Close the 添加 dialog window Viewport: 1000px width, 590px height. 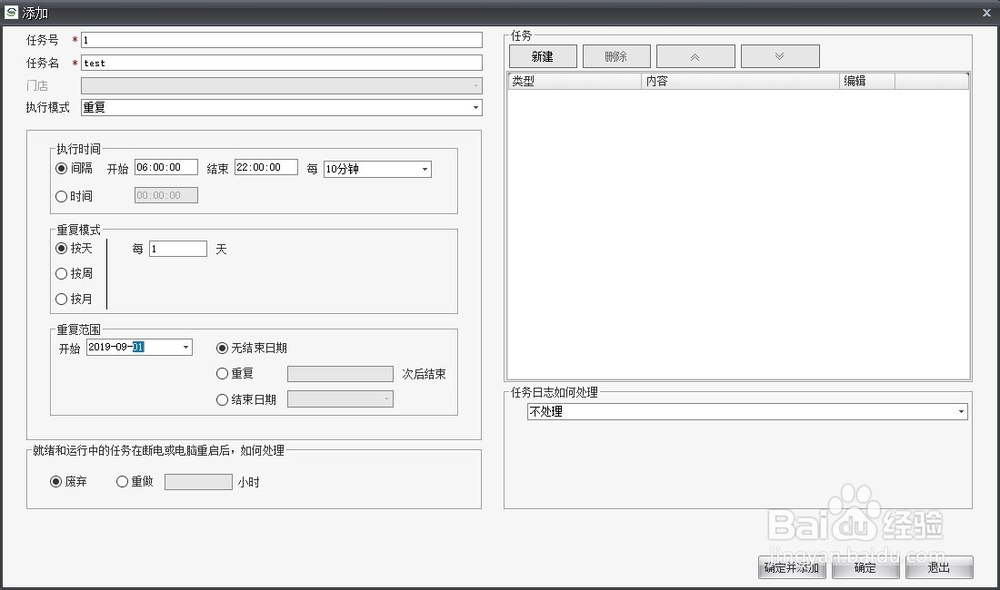tap(987, 12)
